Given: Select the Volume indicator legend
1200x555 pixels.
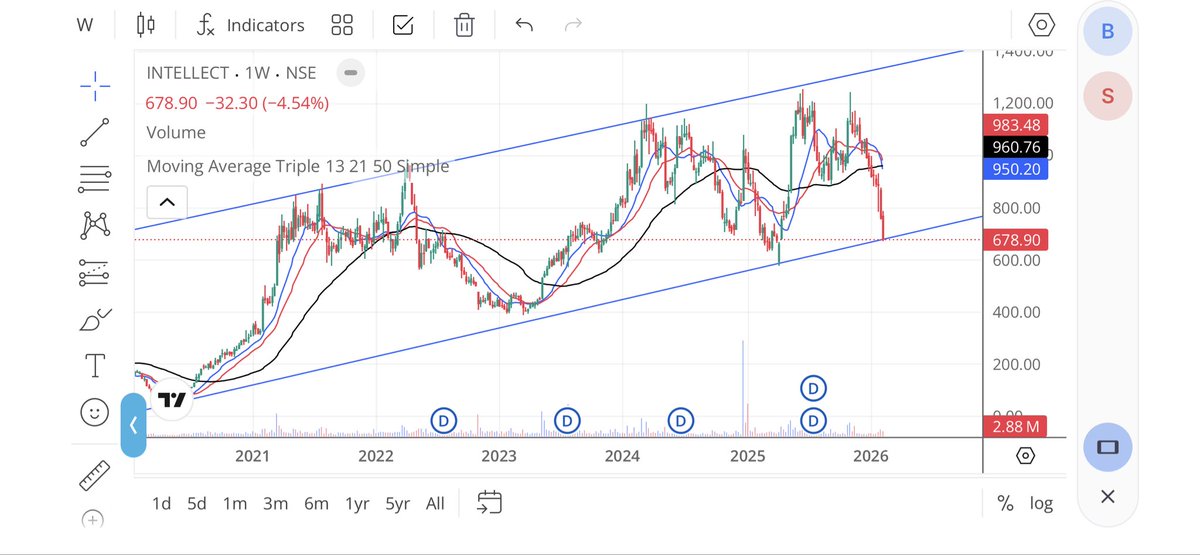Looking at the screenshot, I should click(x=176, y=132).
